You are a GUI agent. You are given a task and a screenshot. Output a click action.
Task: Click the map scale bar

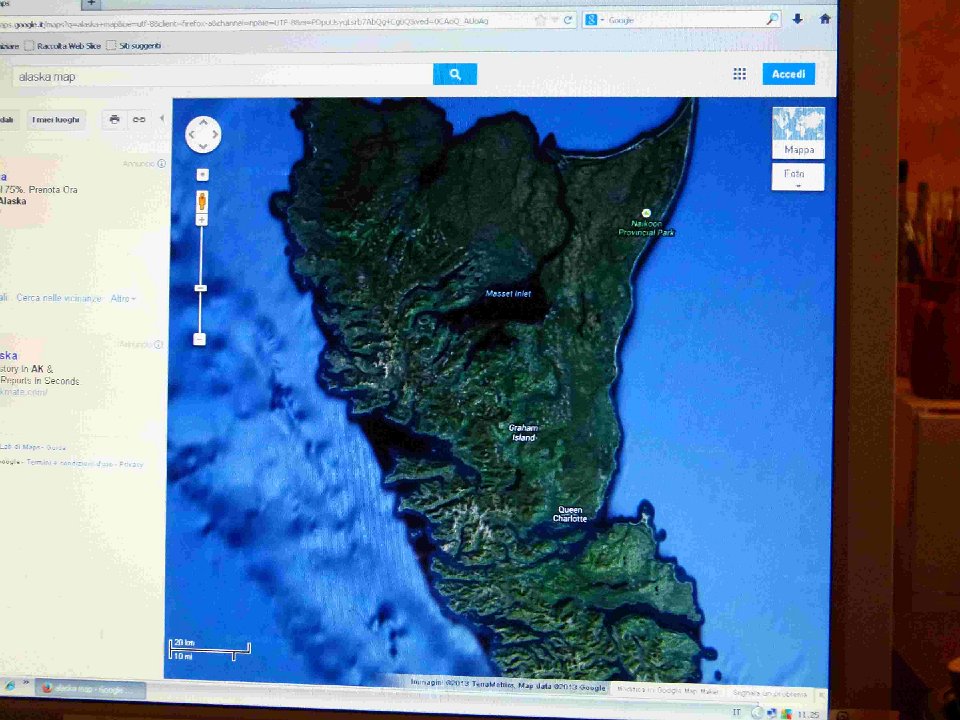coord(210,650)
